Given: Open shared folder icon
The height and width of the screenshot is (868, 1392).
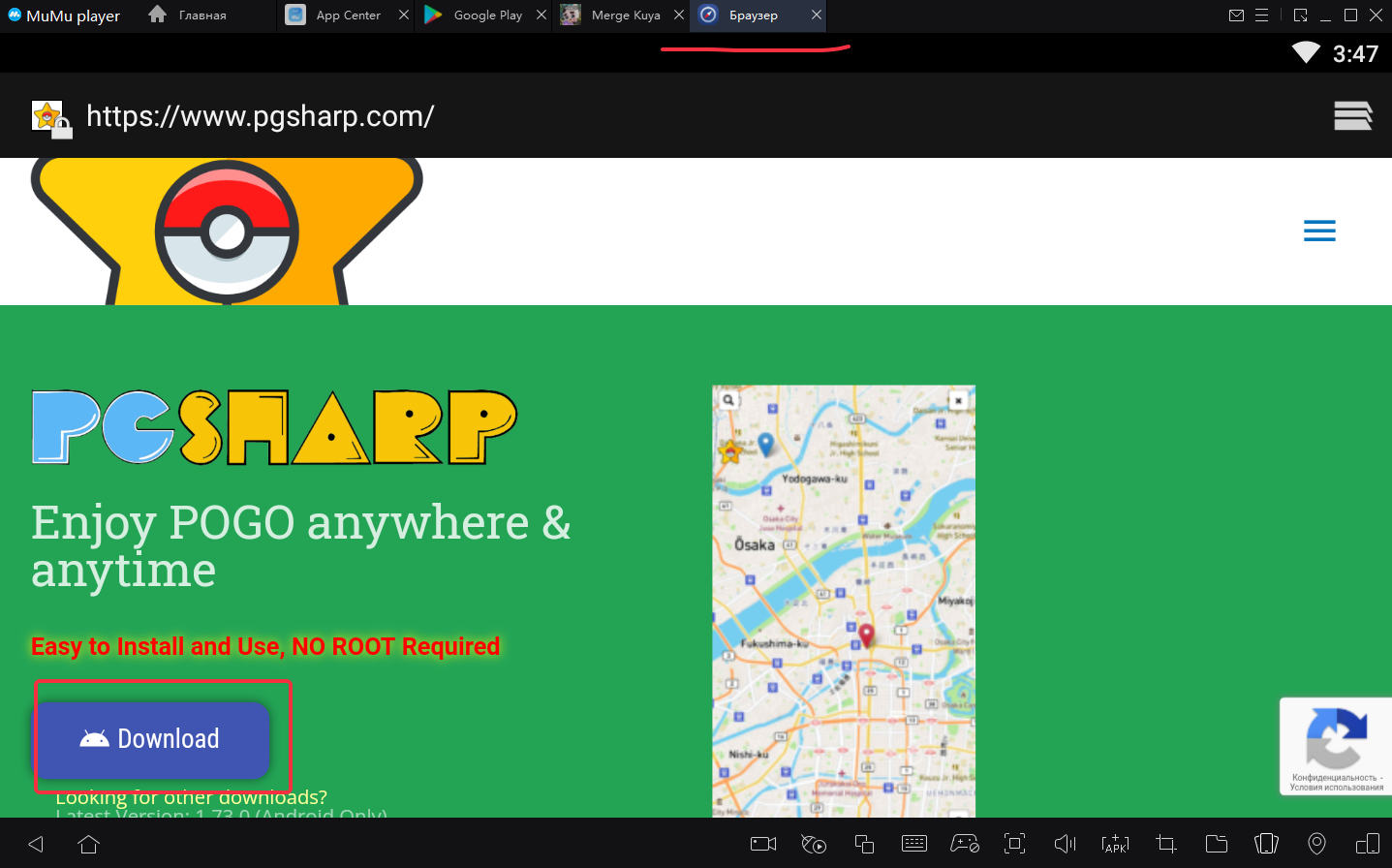Looking at the screenshot, I should click(1217, 844).
